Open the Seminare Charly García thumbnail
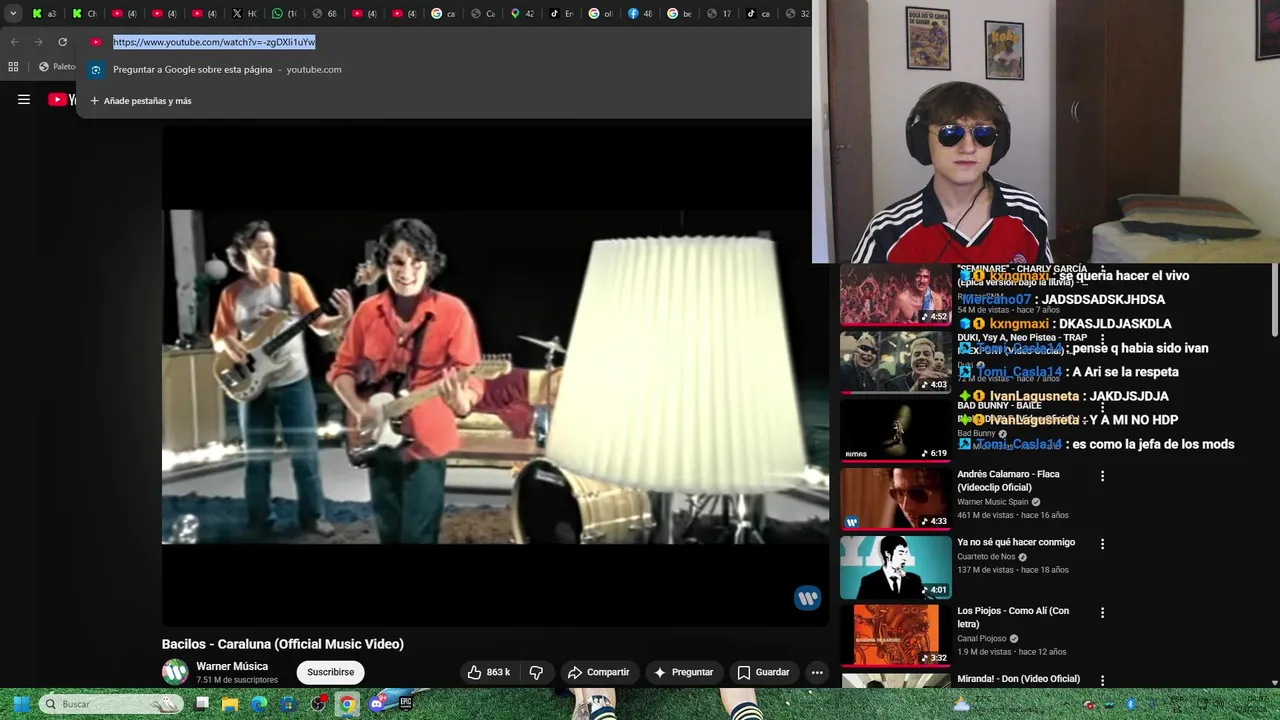1280x720 pixels. pyautogui.click(x=896, y=295)
